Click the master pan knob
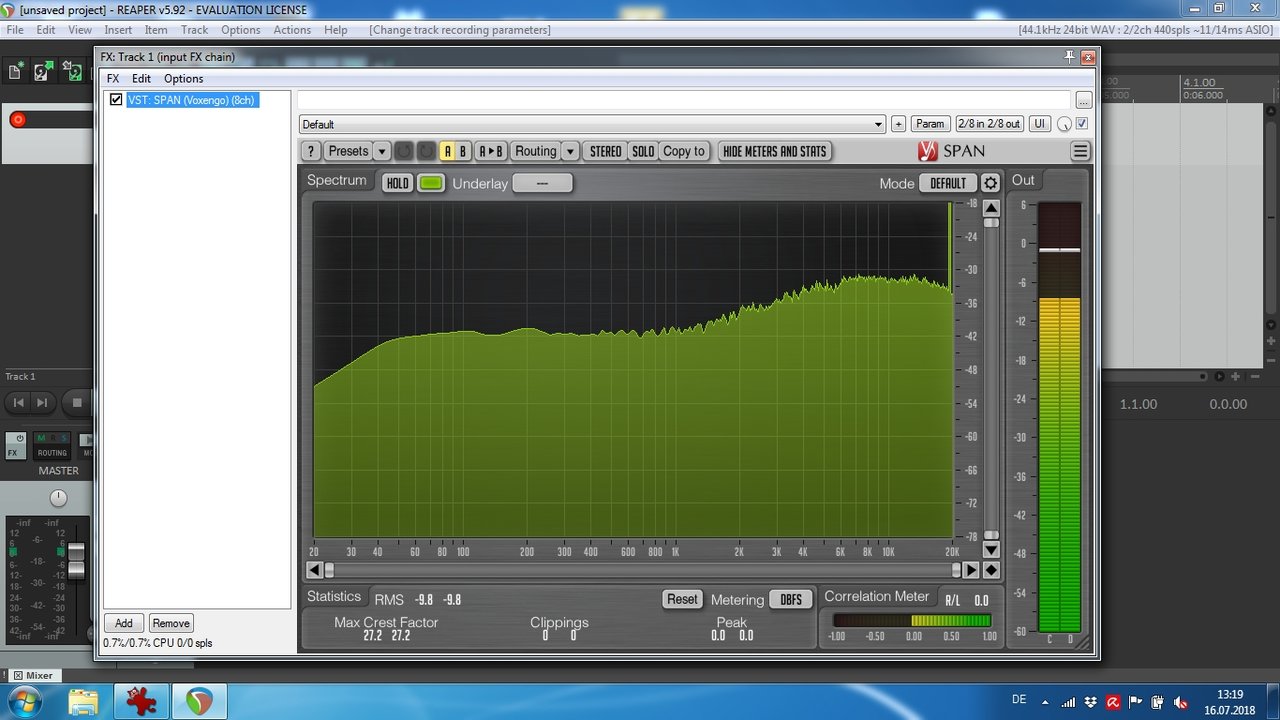The image size is (1280, 720). coord(59,498)
